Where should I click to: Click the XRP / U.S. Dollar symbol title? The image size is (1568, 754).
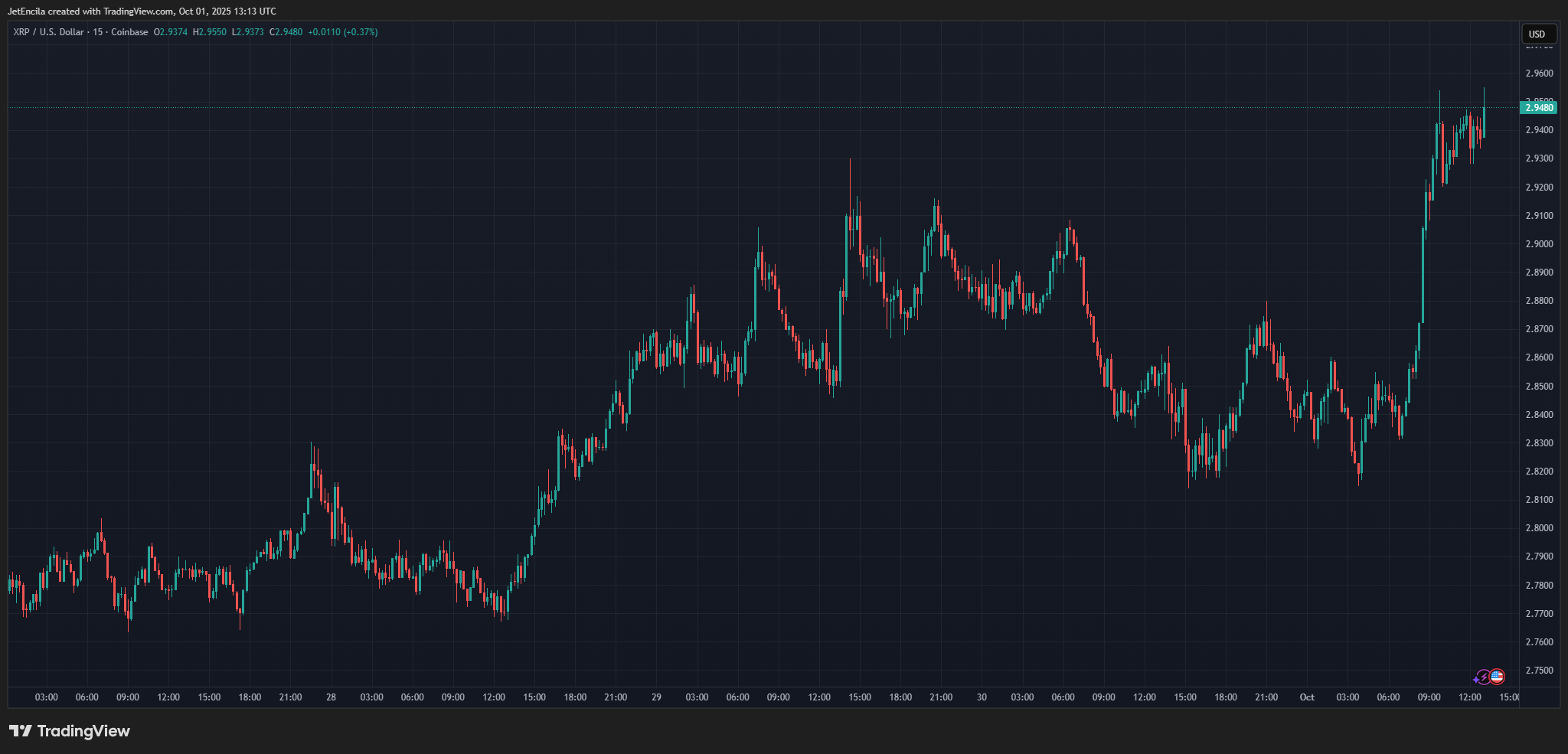(x=48, y=32)
